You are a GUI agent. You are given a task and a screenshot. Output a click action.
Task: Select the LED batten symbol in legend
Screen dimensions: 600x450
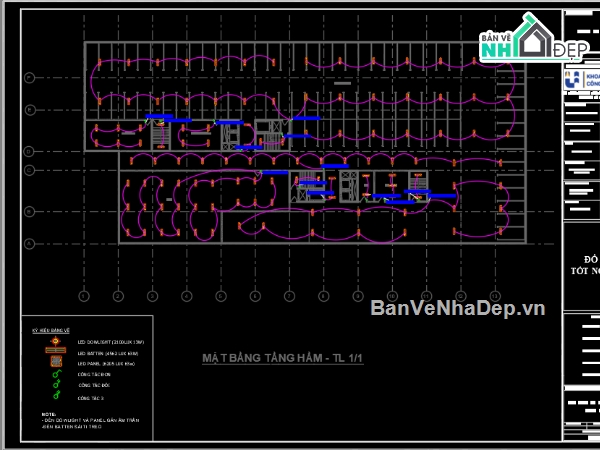coord(55,350)
